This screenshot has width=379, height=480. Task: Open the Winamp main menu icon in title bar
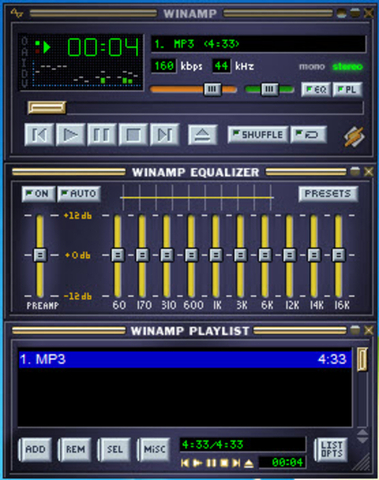[x=16, y=13]
